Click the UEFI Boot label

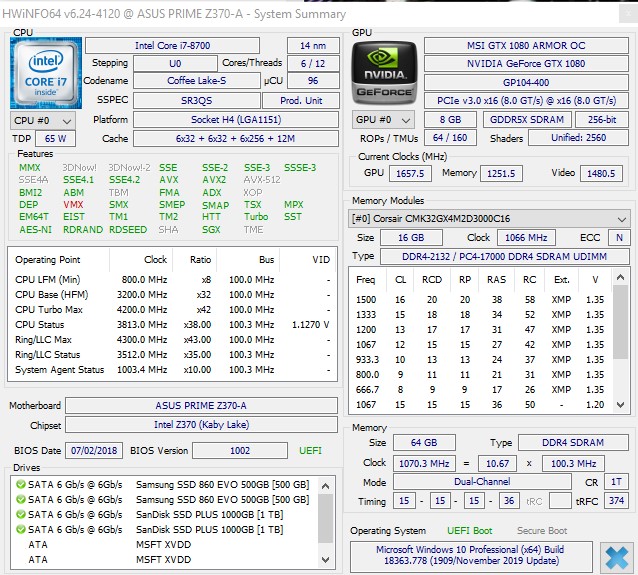(470, 531)
